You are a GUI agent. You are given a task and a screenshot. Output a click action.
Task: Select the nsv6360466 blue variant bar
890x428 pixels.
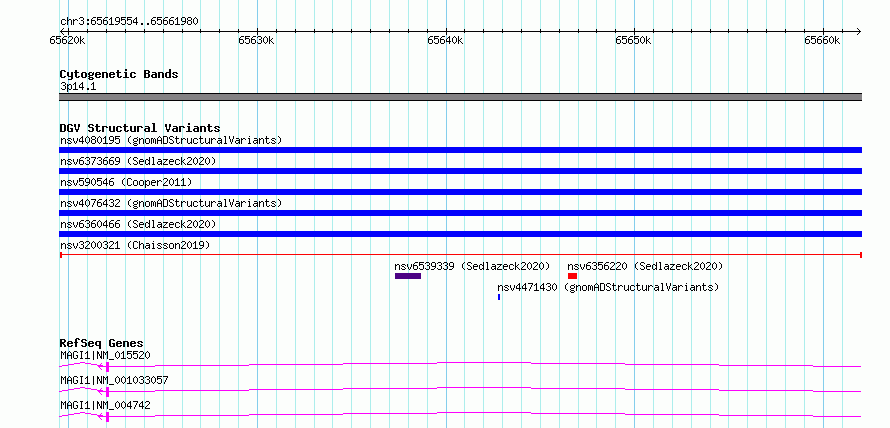click(460, 234)
